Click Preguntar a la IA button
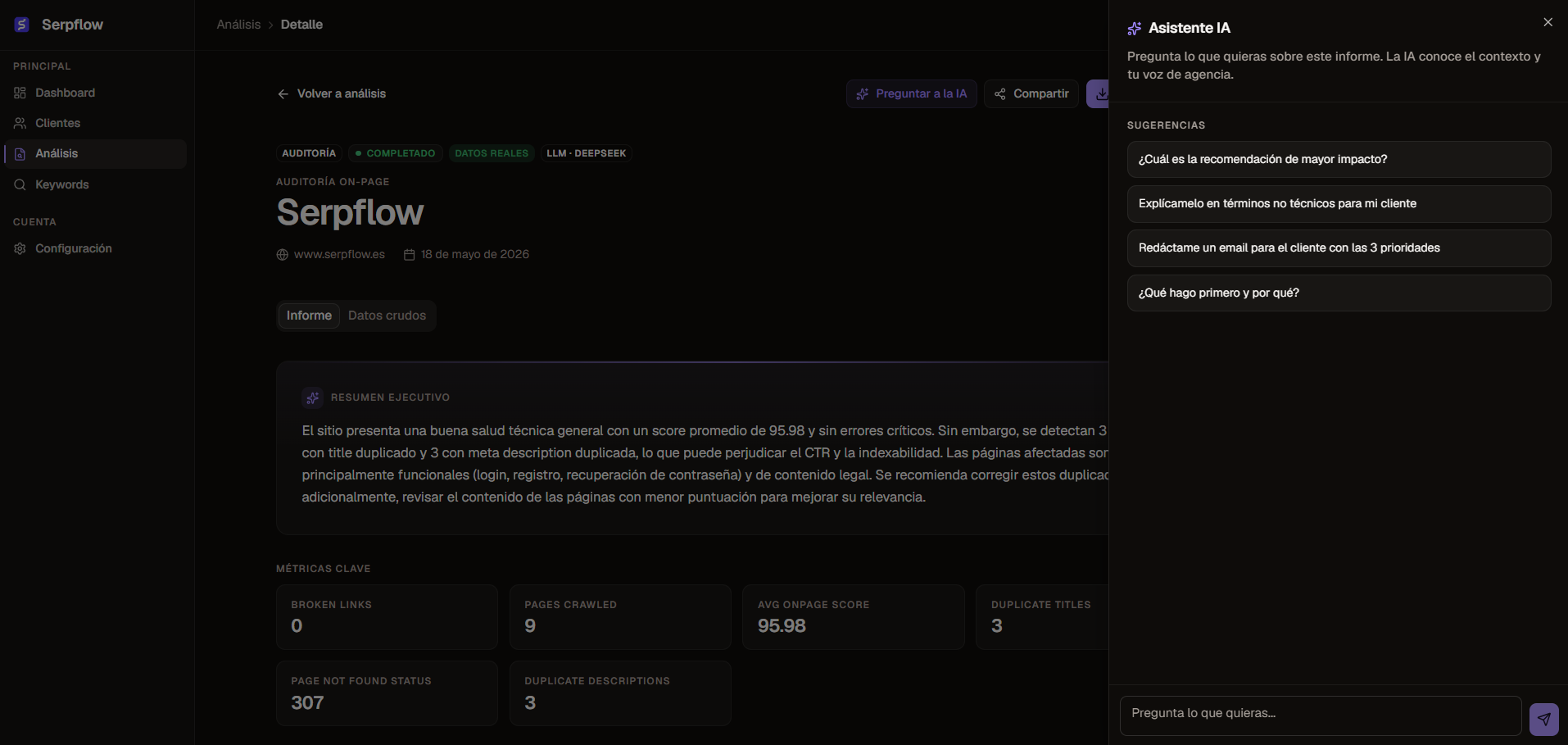Viewport: 1568px width, 745px height. pyautogui.click(x=912, y=93)
